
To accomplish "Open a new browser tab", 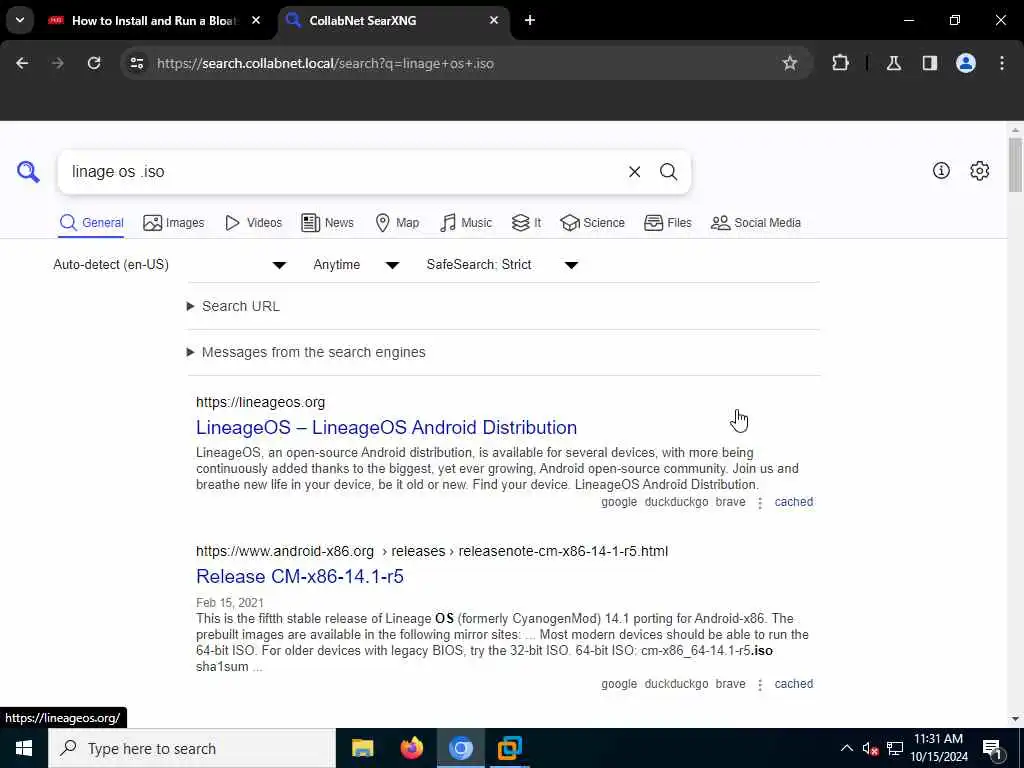I will [530, 20].
